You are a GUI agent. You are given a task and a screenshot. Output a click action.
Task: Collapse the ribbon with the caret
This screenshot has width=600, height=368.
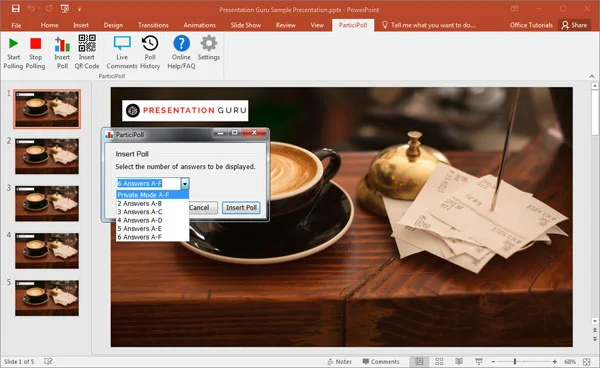tap(592, 76)
